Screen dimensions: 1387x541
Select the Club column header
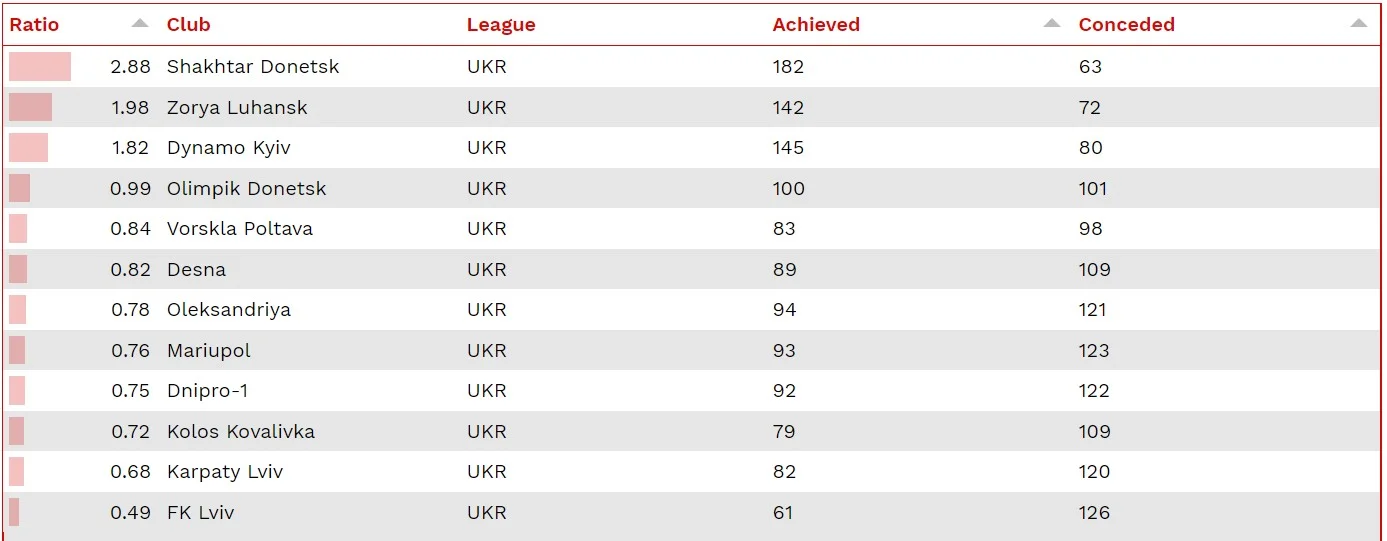[189, 25]
